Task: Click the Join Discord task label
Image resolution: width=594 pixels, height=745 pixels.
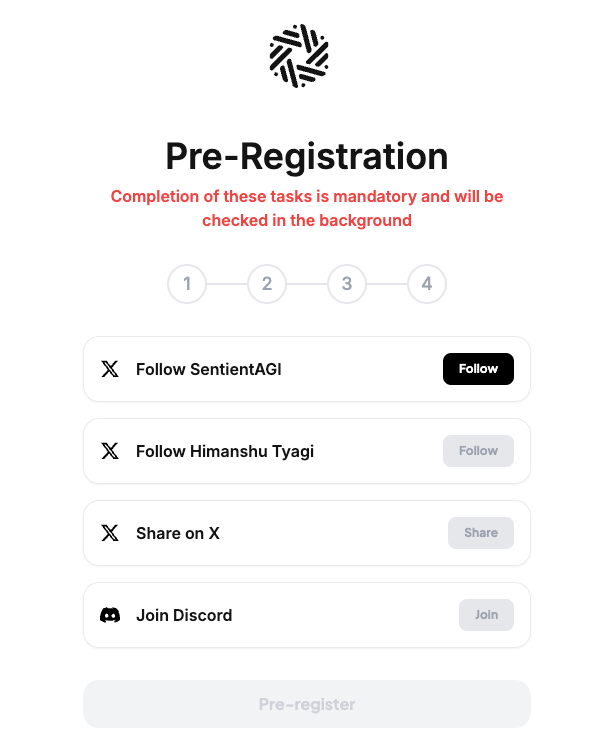Action: (184, 615)
